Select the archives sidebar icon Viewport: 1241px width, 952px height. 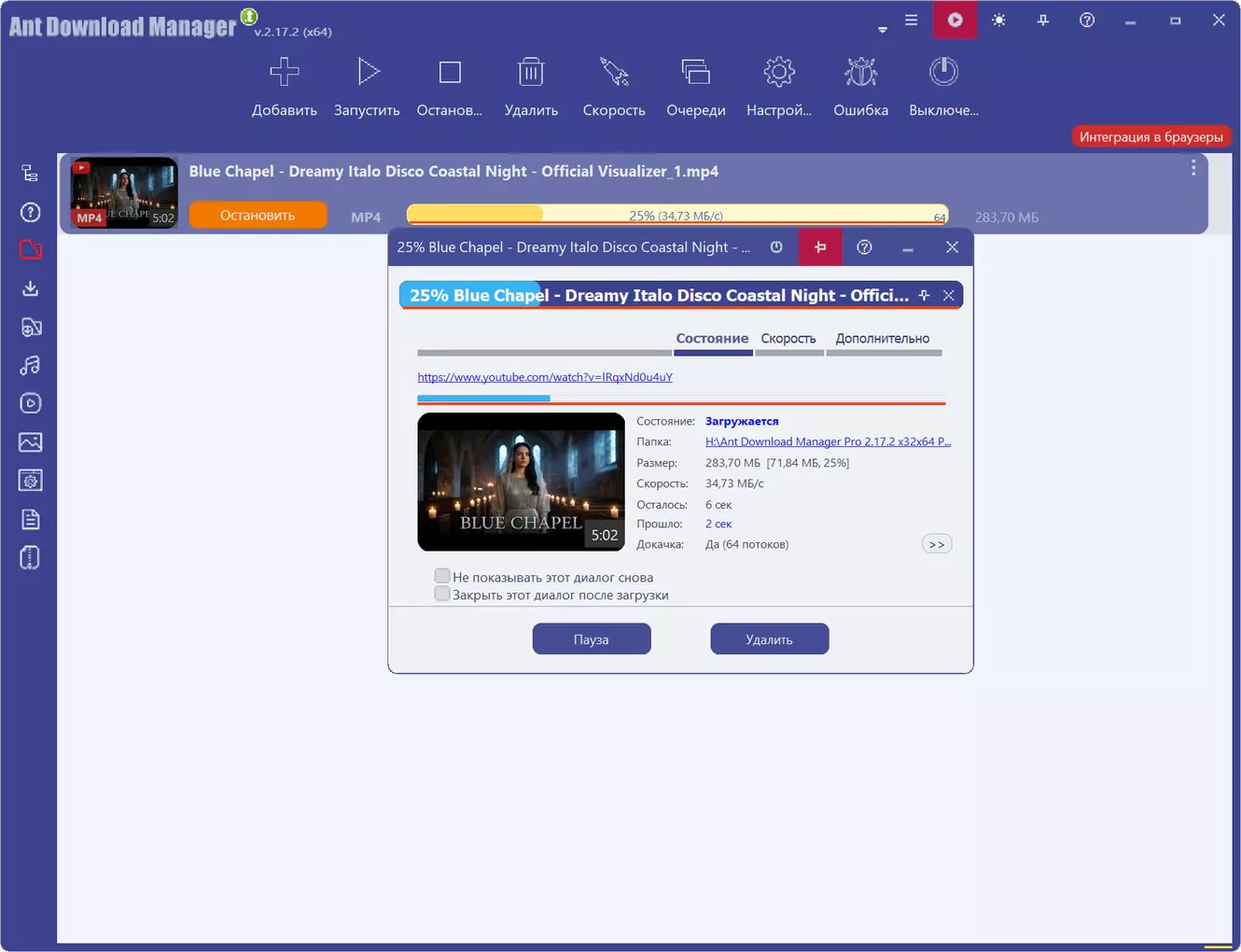click(30, 557)
